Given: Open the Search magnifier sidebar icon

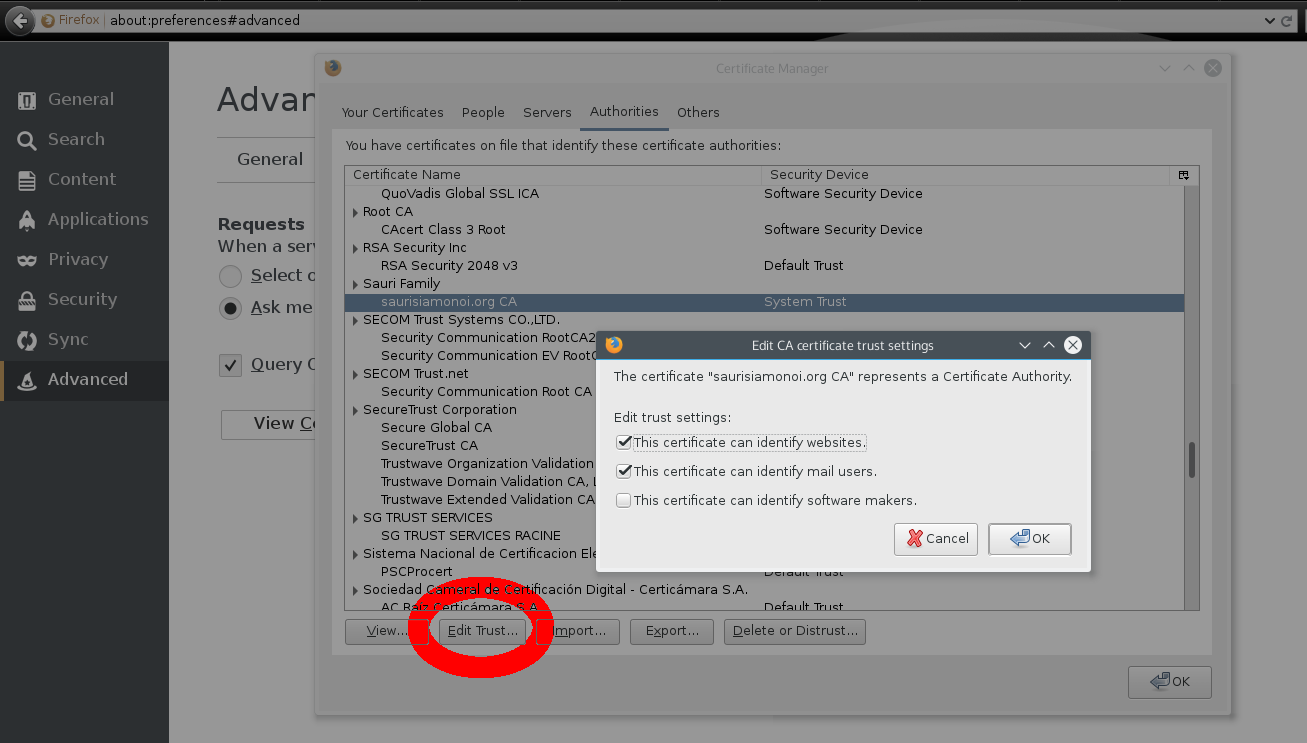Looking at the screenshot, I should pos(27,140).
